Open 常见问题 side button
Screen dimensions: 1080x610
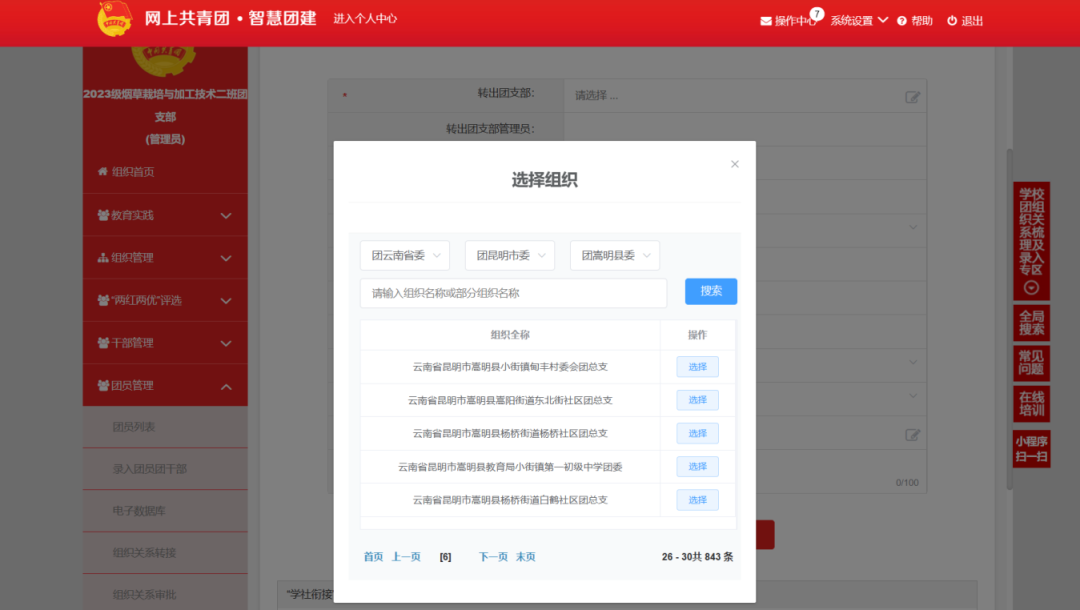coord(1032,363)
